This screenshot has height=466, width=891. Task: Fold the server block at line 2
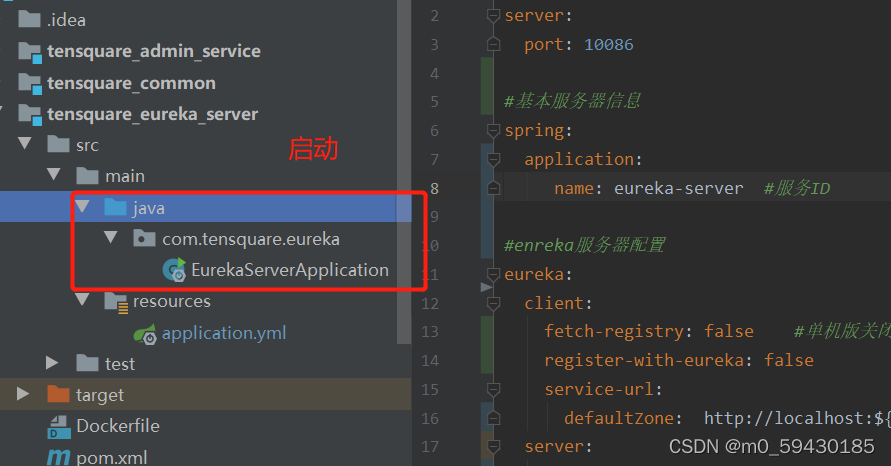(493, 15)
